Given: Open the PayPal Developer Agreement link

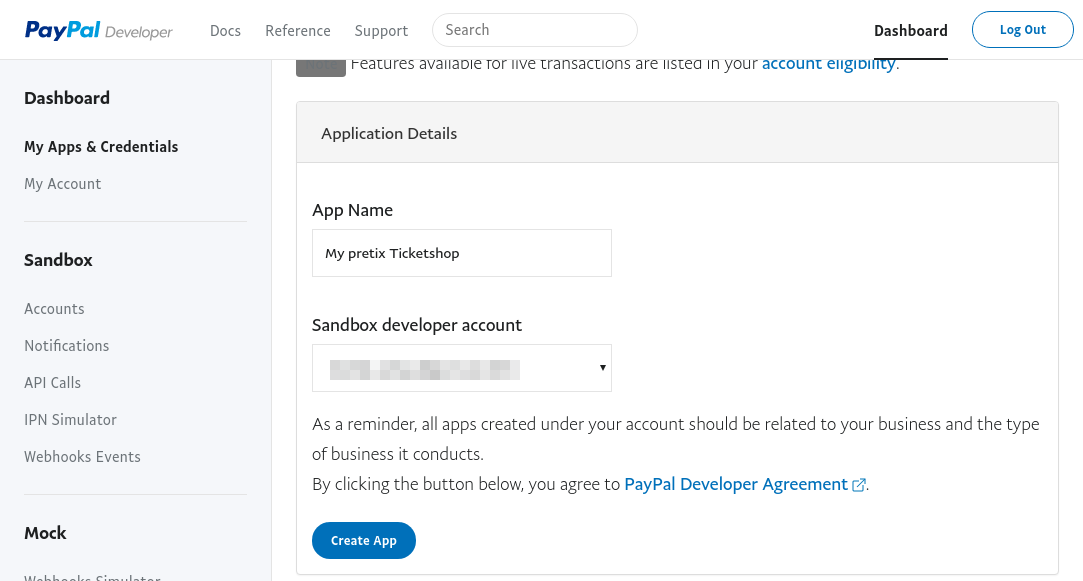Looking at the screenshot, I should click(736, 484).
